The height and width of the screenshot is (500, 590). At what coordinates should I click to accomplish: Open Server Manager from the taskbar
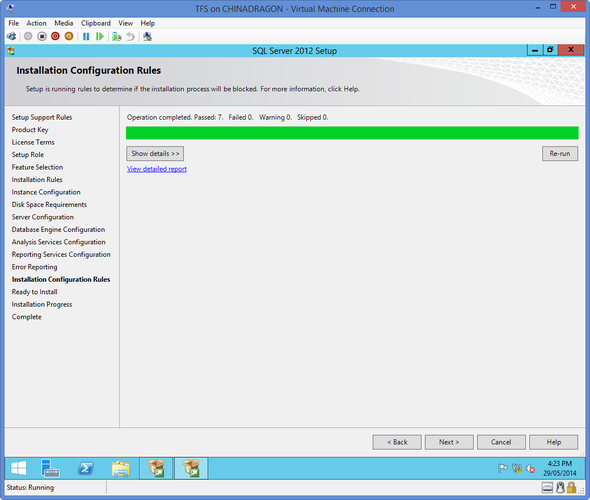50,468
